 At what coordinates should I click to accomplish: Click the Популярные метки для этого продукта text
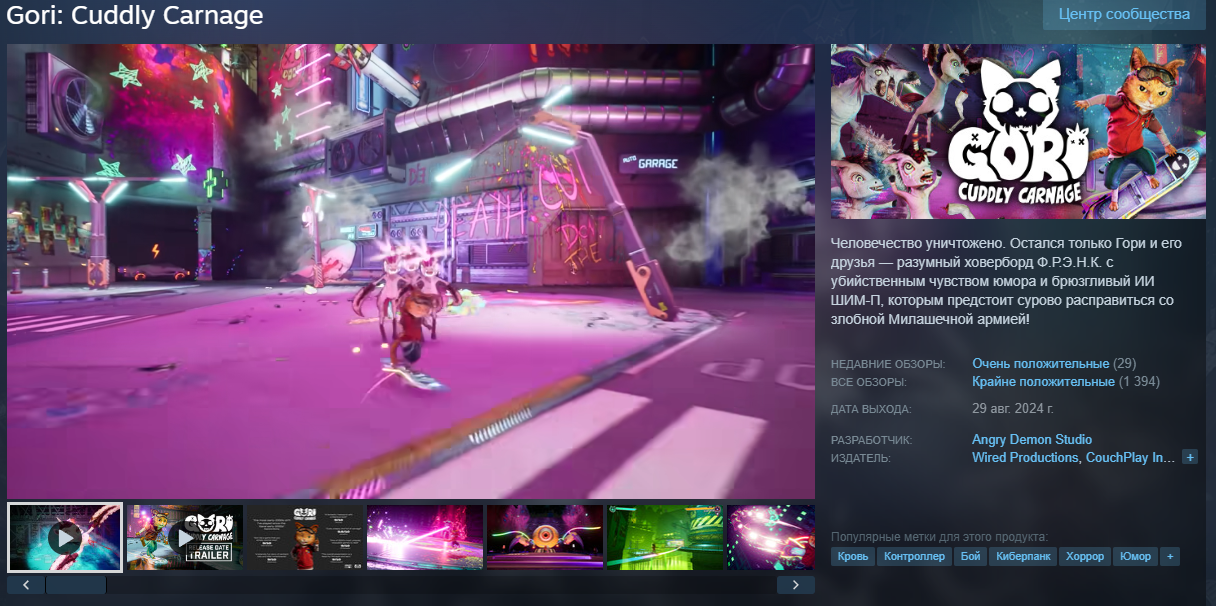click(939, 537)
